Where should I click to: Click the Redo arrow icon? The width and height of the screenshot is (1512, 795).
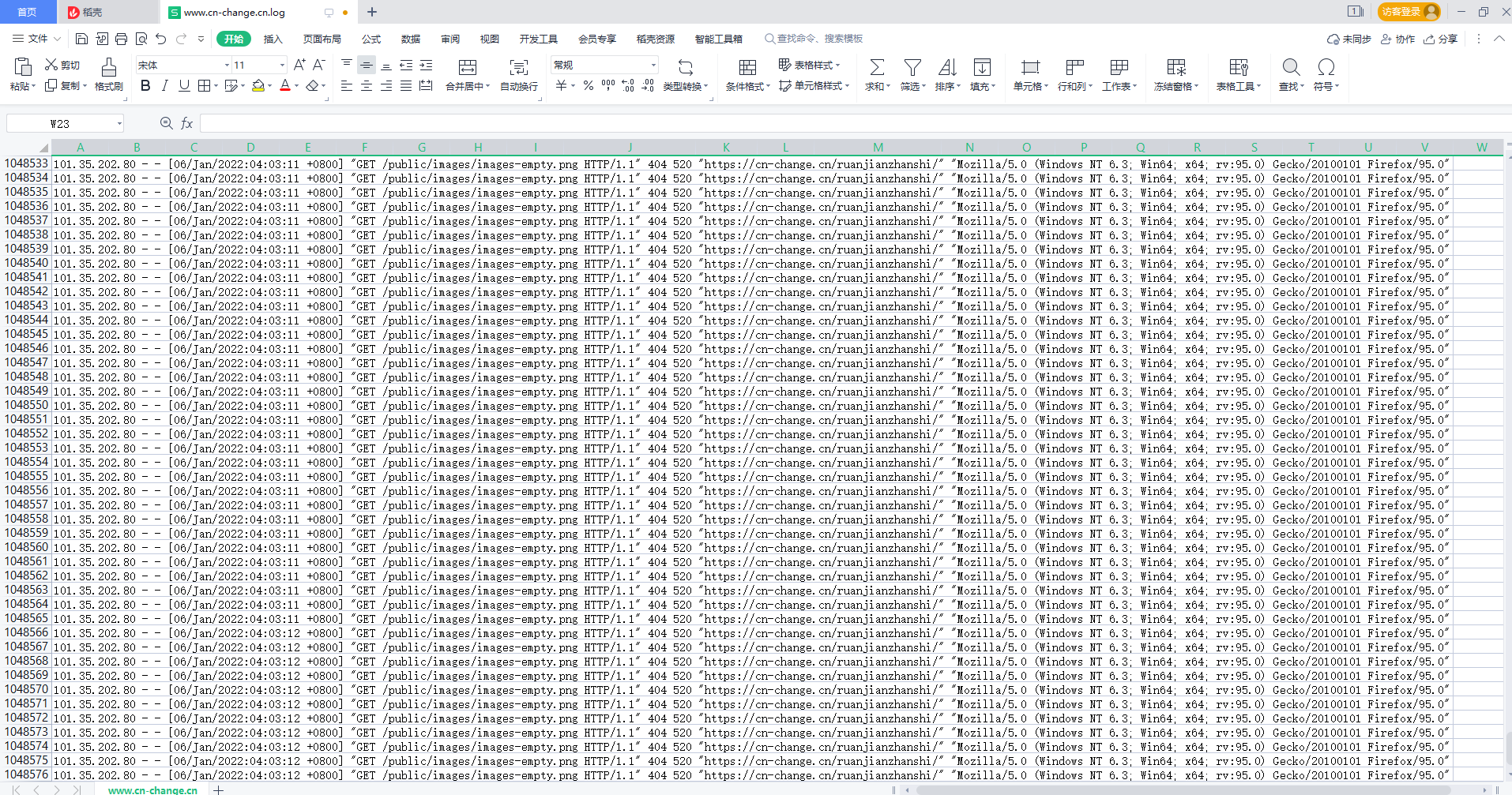181,39
